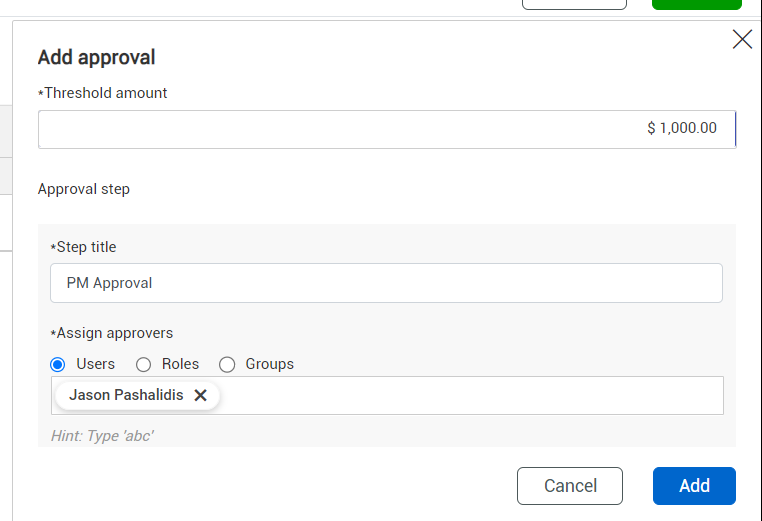
Task: Click the Assign approvers label
Action: (114, 333)
